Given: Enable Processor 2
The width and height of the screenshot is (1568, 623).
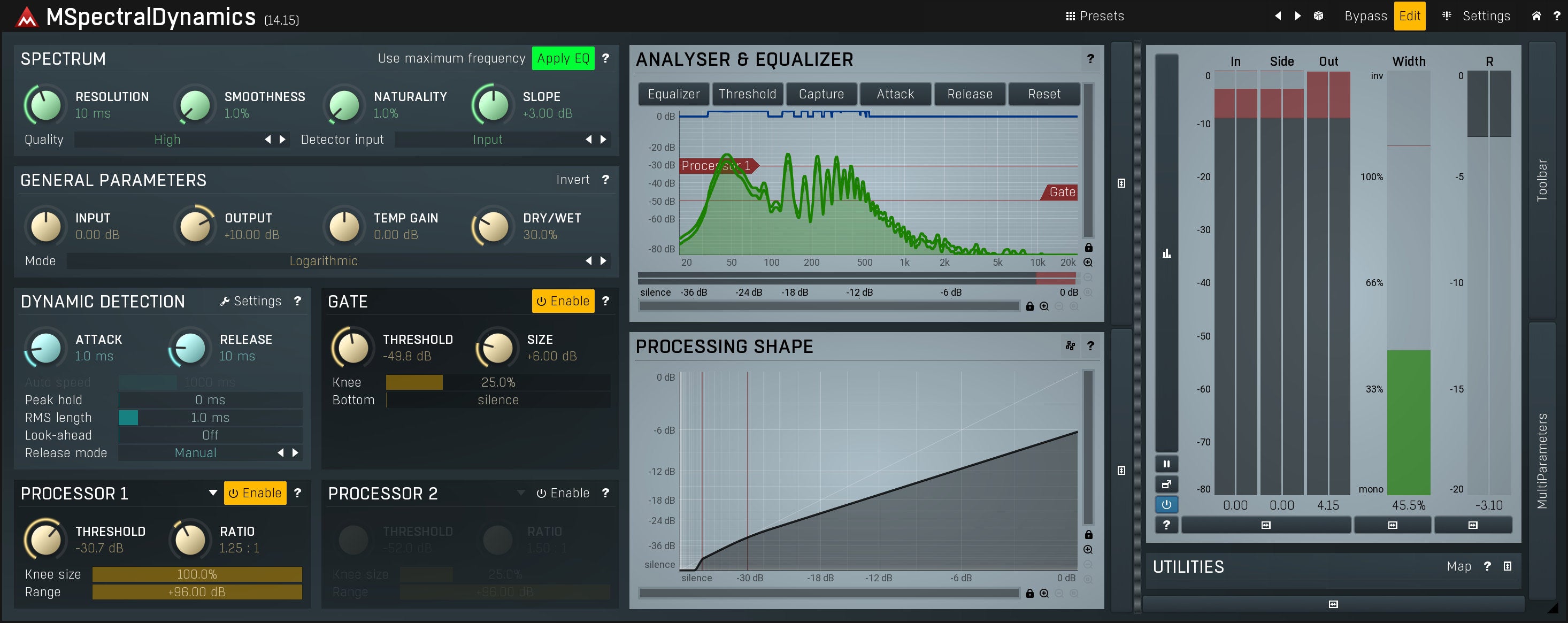Looking at the screenshot, I should point(563,494).
